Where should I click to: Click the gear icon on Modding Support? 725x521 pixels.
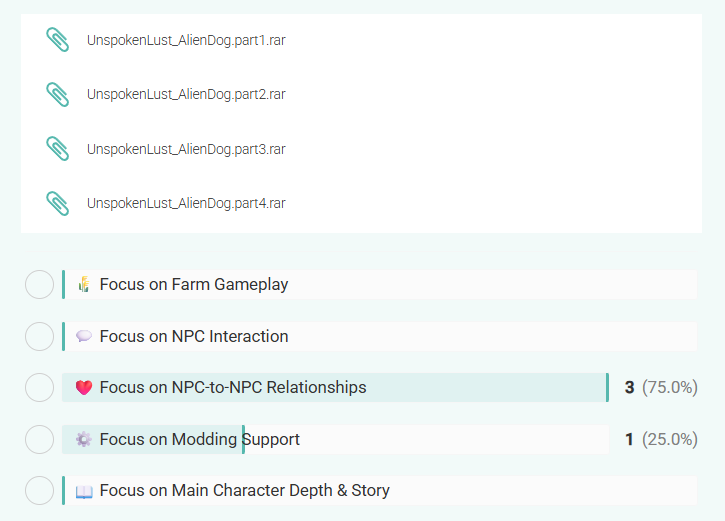tap(84, 439)
